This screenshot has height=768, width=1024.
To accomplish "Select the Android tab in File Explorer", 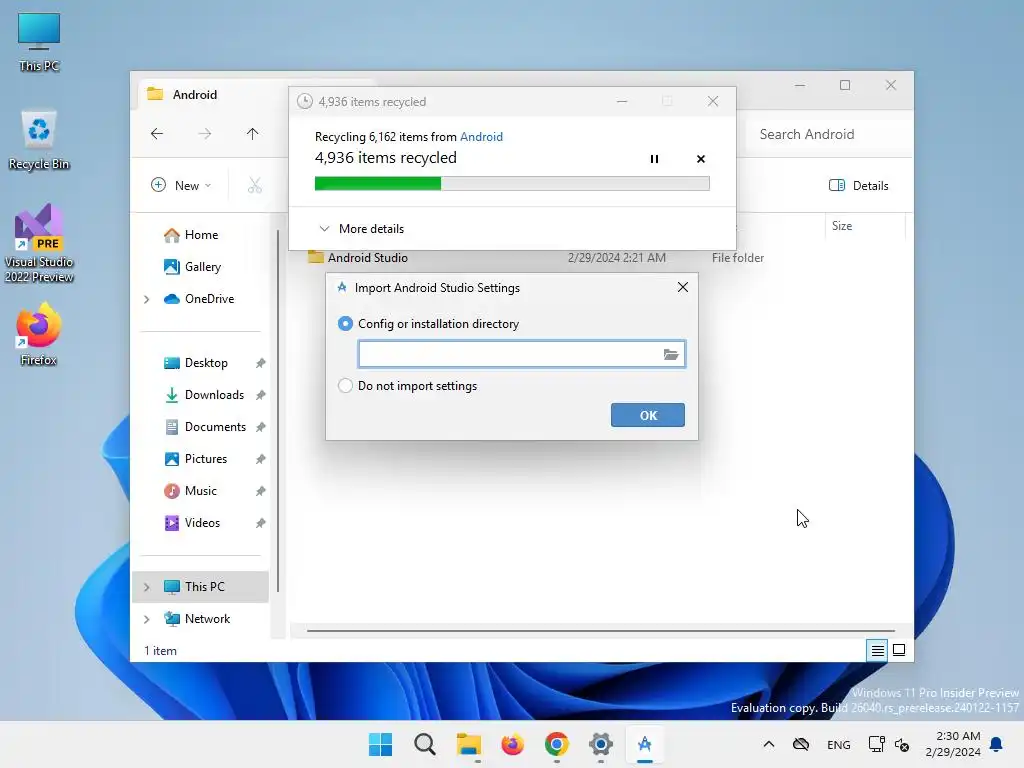I will click(x=212, y=95).
